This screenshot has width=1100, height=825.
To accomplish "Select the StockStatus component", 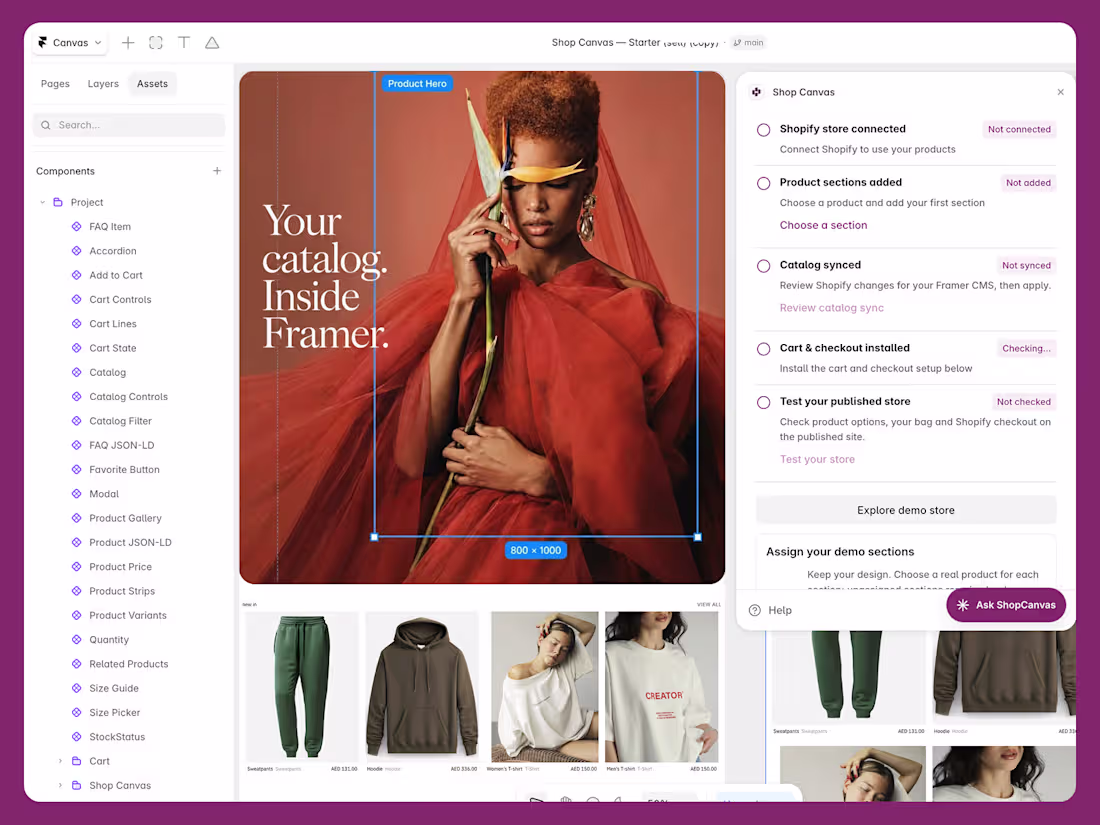I will 117,737.
